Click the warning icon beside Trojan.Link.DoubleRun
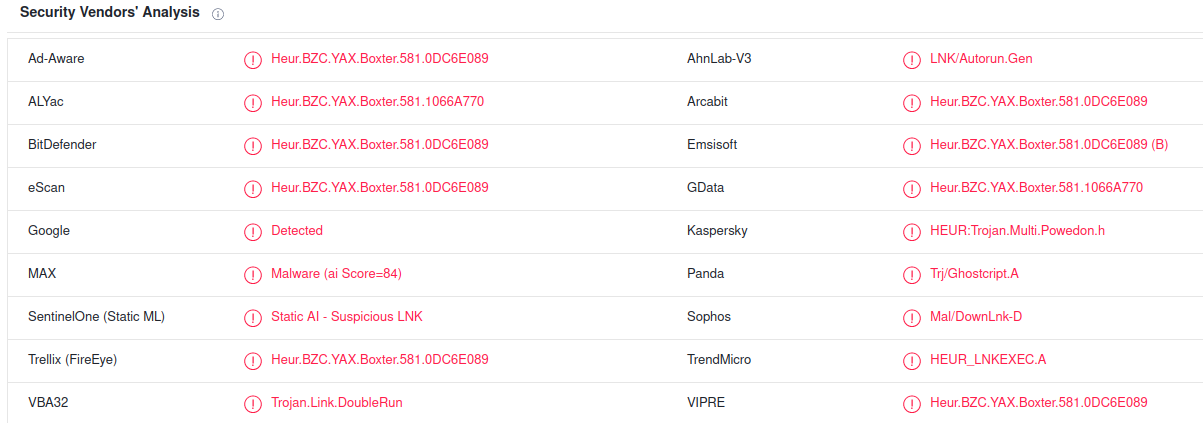Image resolution: width=1203 pixels, height=423 pixels. [253, 404]
